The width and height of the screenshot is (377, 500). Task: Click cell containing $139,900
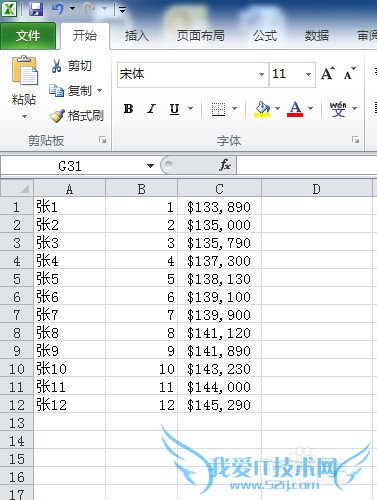(220, 315)
